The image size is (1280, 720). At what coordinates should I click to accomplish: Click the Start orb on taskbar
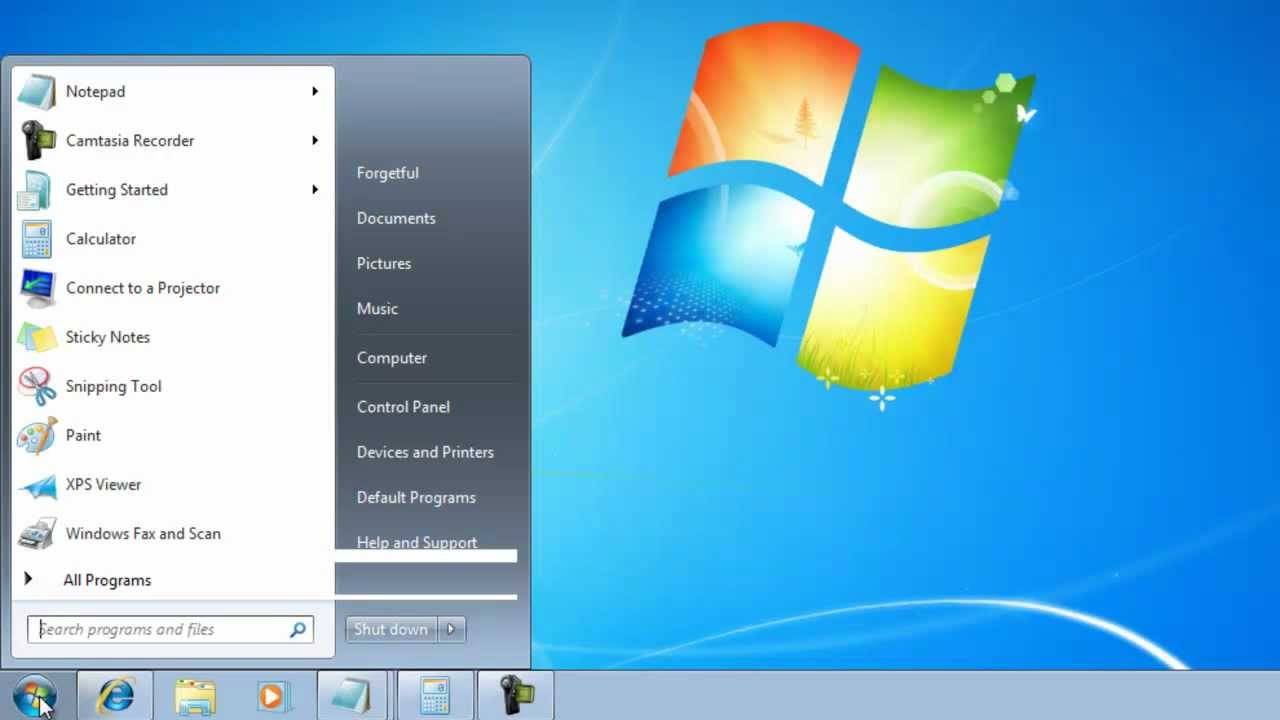point(35,696)
